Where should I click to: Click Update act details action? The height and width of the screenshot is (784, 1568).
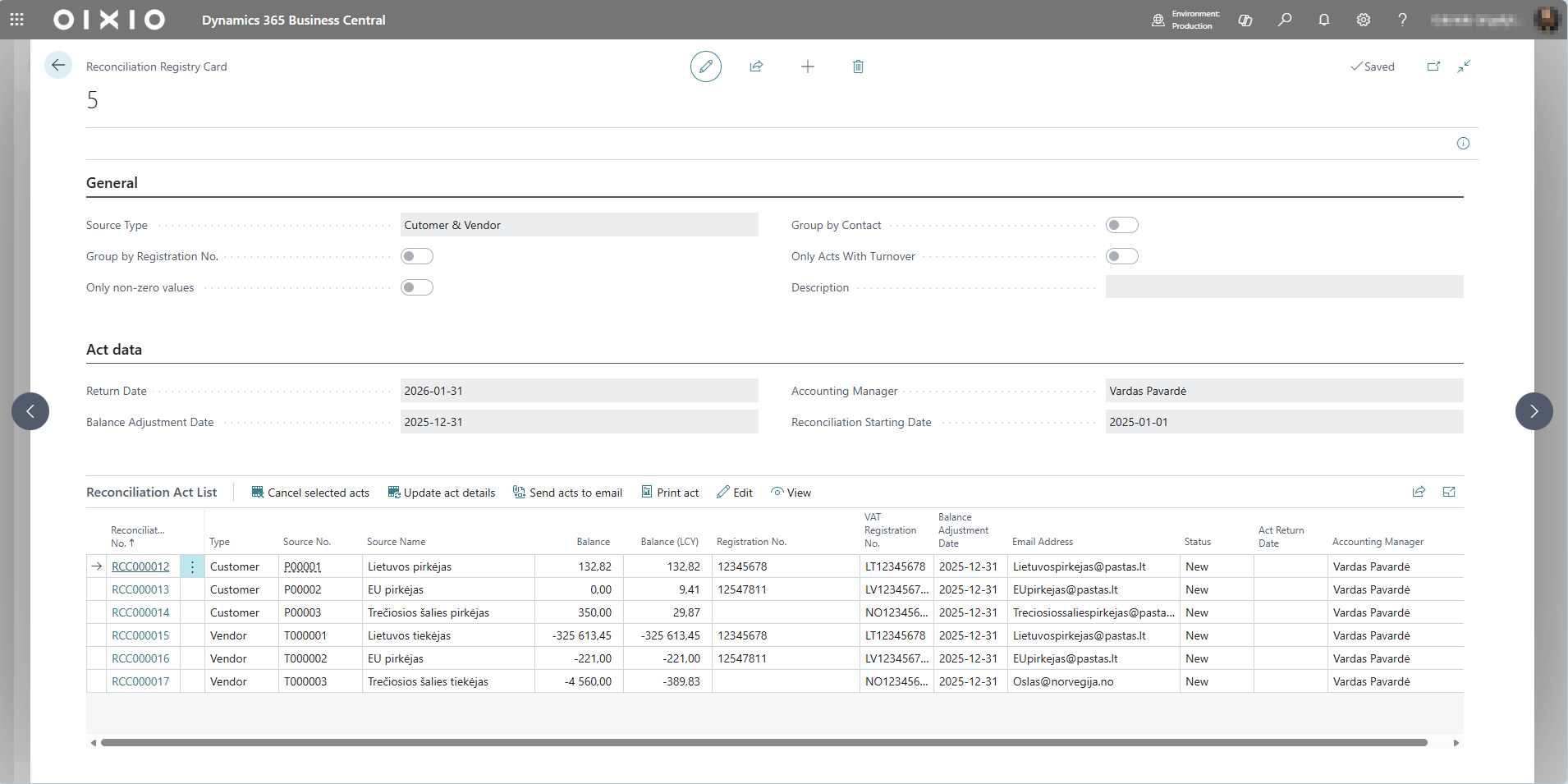point(442,493)
